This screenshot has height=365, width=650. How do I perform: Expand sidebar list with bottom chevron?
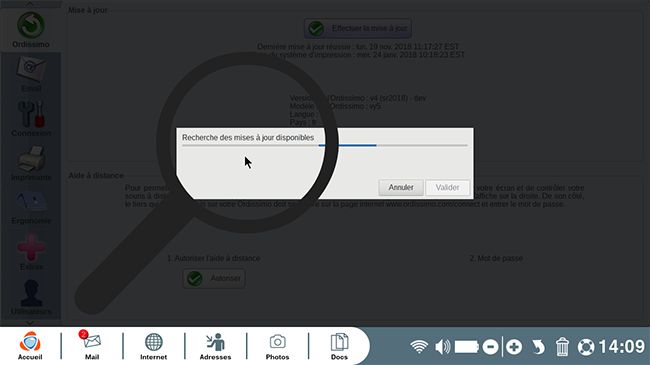tap(30, 322)
